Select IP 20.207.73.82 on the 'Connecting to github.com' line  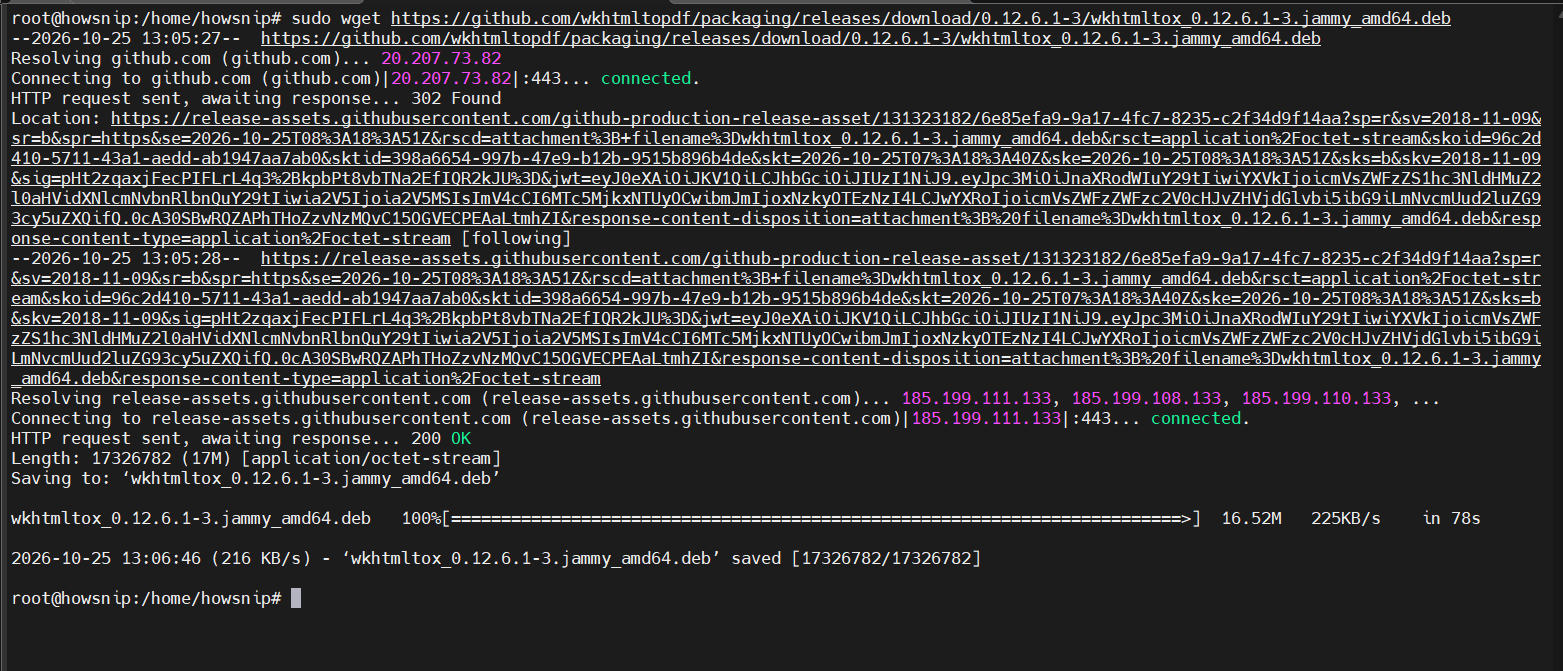click(451, 78)
